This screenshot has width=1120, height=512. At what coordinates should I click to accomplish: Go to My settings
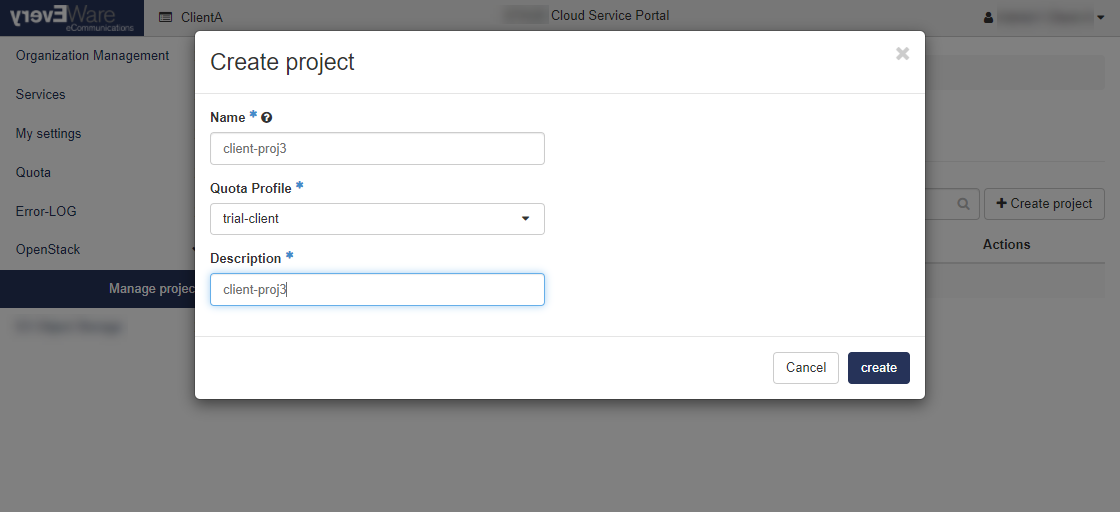[x=48, y=134]
